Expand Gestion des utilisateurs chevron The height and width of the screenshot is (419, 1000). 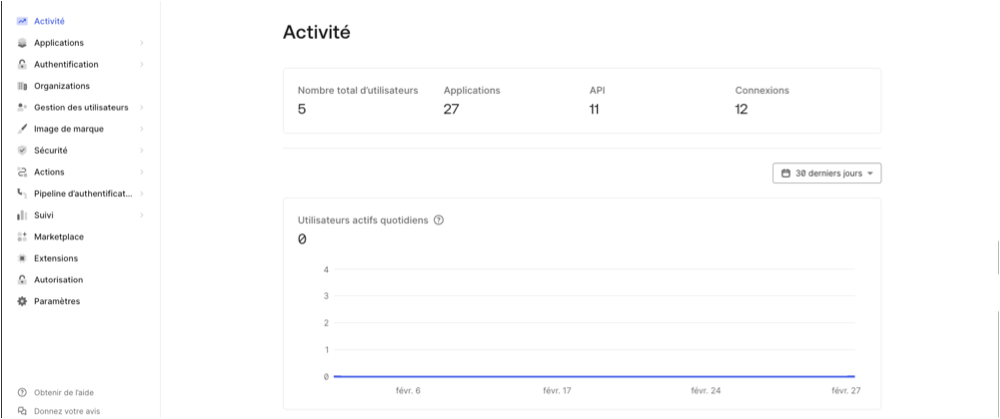click(x=142, y=107)
